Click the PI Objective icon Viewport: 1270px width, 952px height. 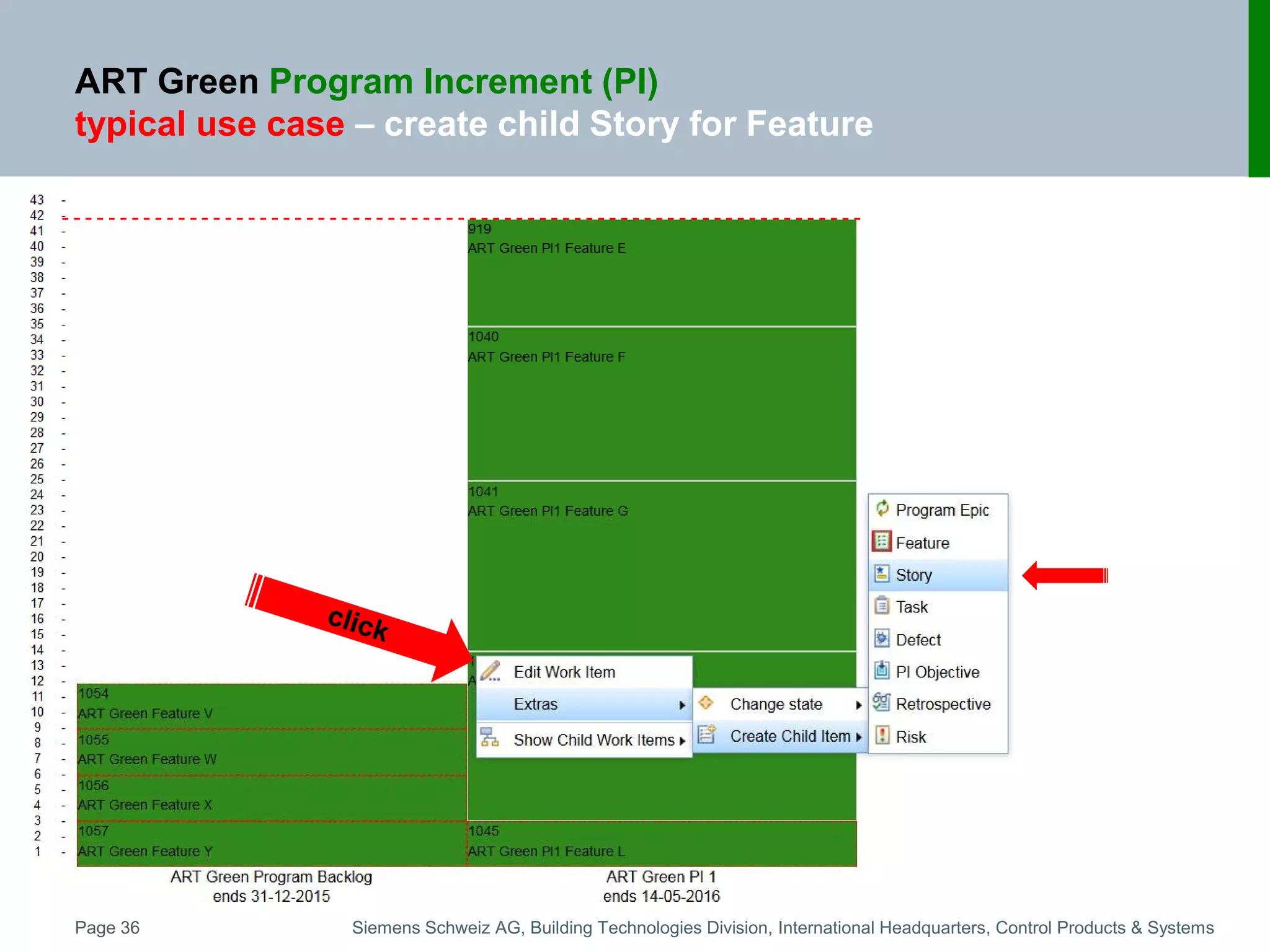tap(882, 671)
